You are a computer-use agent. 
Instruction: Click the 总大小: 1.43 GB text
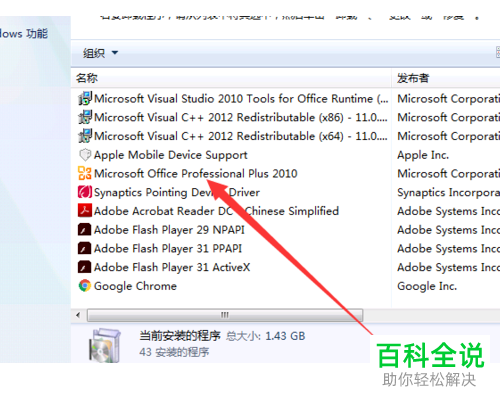pos(266,336)
